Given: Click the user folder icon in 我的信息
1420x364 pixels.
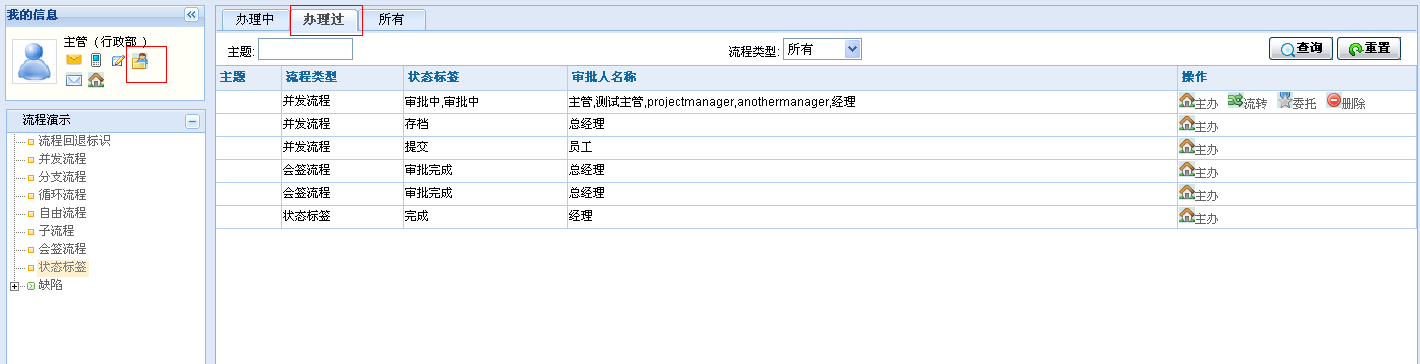Looking at the screenshot, I should click(x=140, y=60).
